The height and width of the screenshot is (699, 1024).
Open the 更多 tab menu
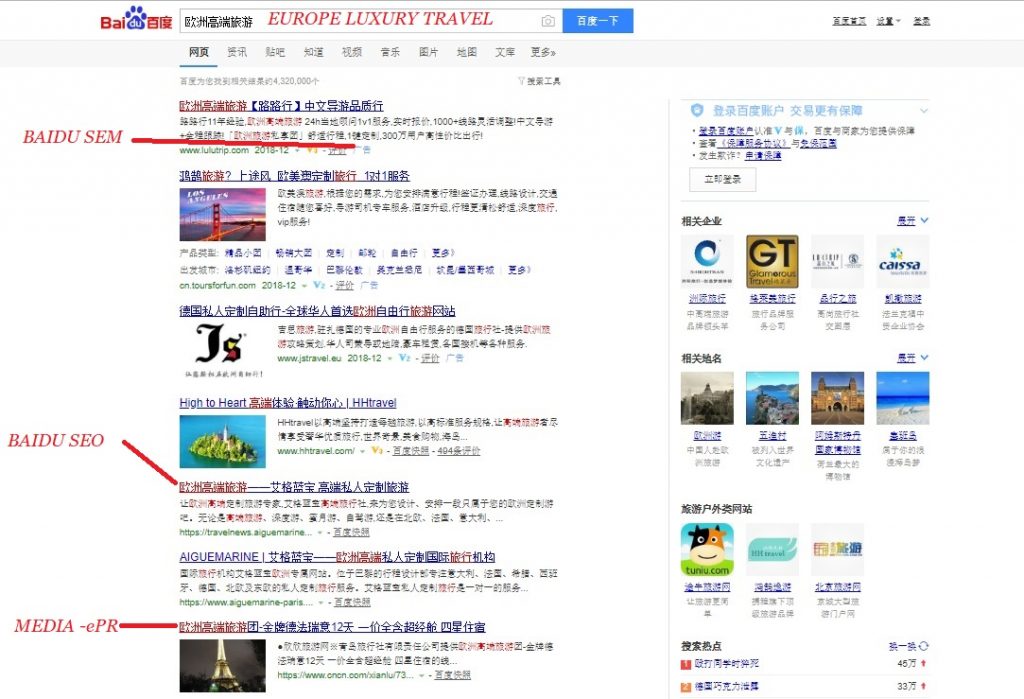click(542, 52)
